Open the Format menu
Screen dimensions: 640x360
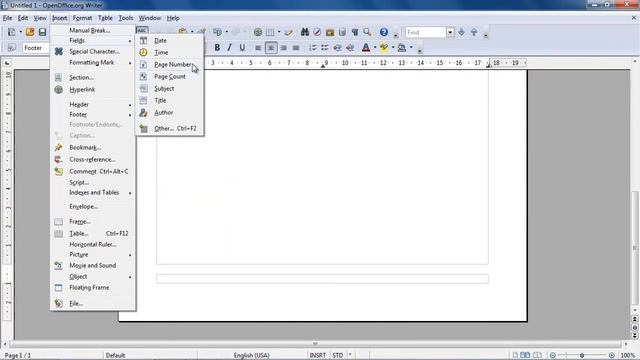coord(82,18)
